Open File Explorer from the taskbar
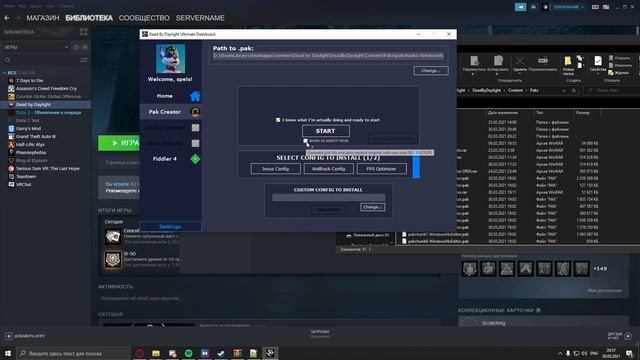 (156, 353)
